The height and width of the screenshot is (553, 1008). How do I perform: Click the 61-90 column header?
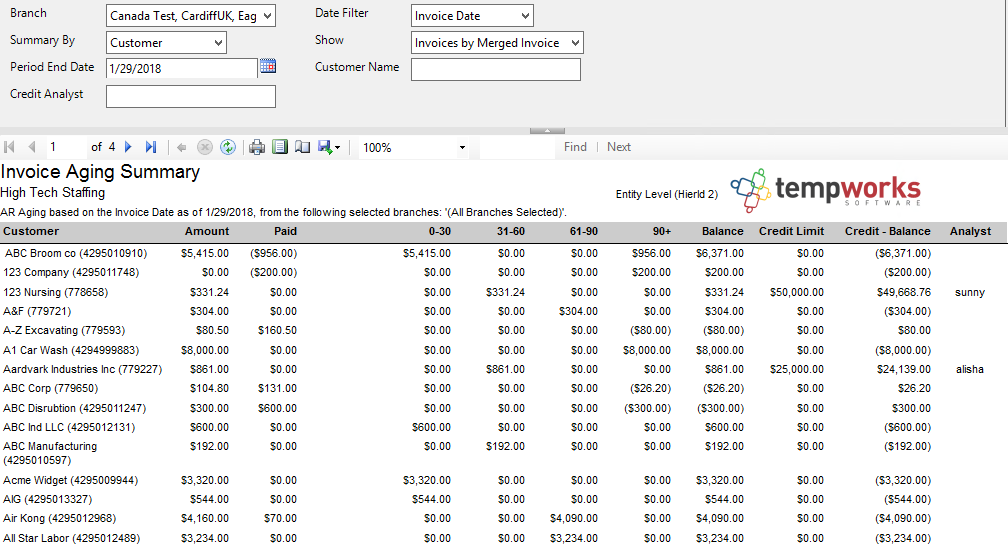click(584, 231)
